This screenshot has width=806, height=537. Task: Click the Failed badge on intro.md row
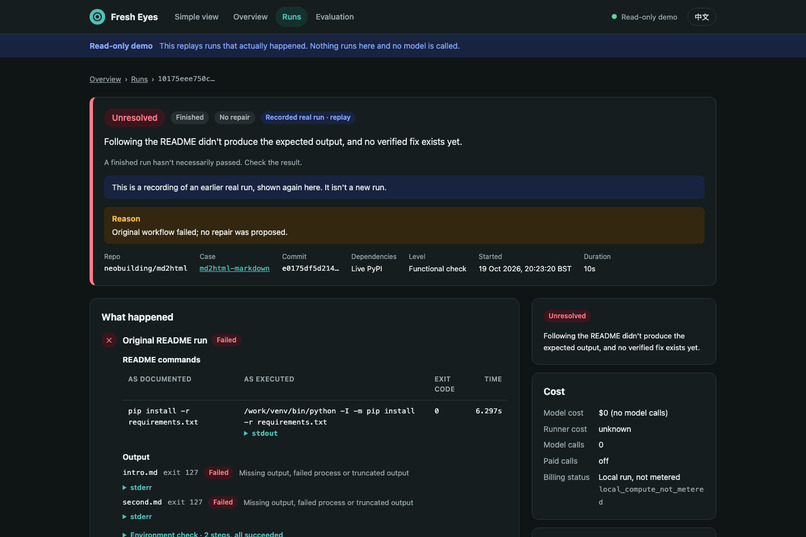(x=218, y=473)
